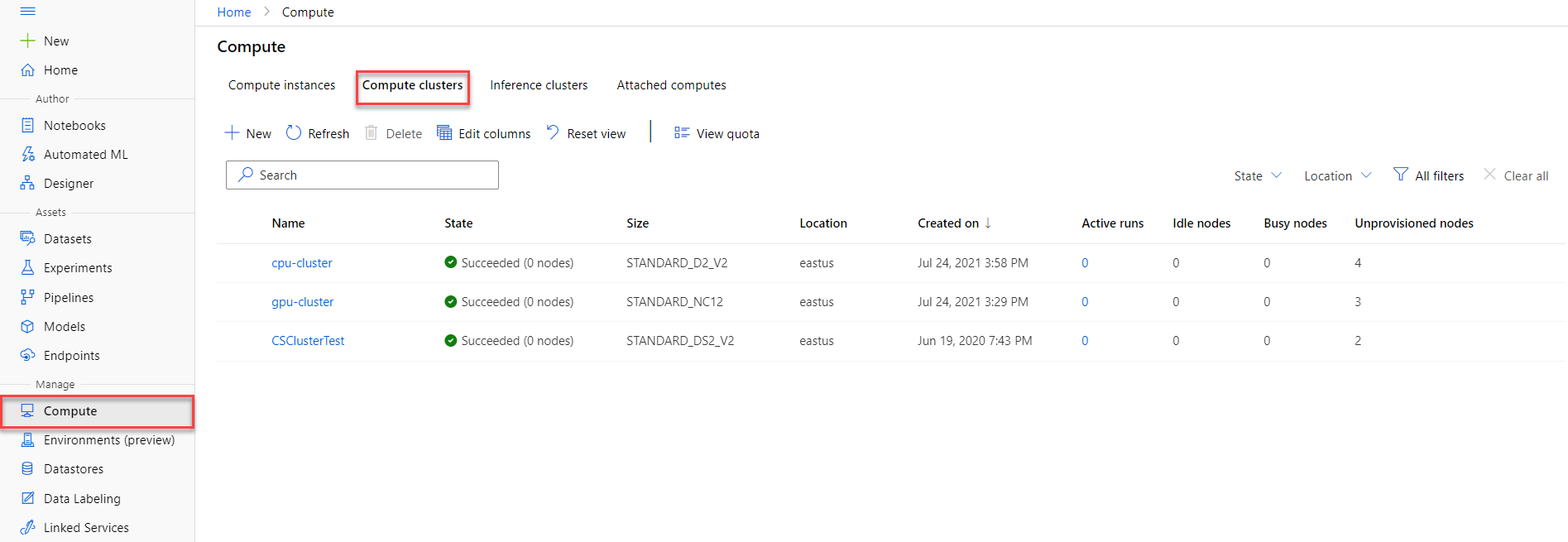
Task: Click the Home breadcrumb link
Action: click(x=234, y=12)
